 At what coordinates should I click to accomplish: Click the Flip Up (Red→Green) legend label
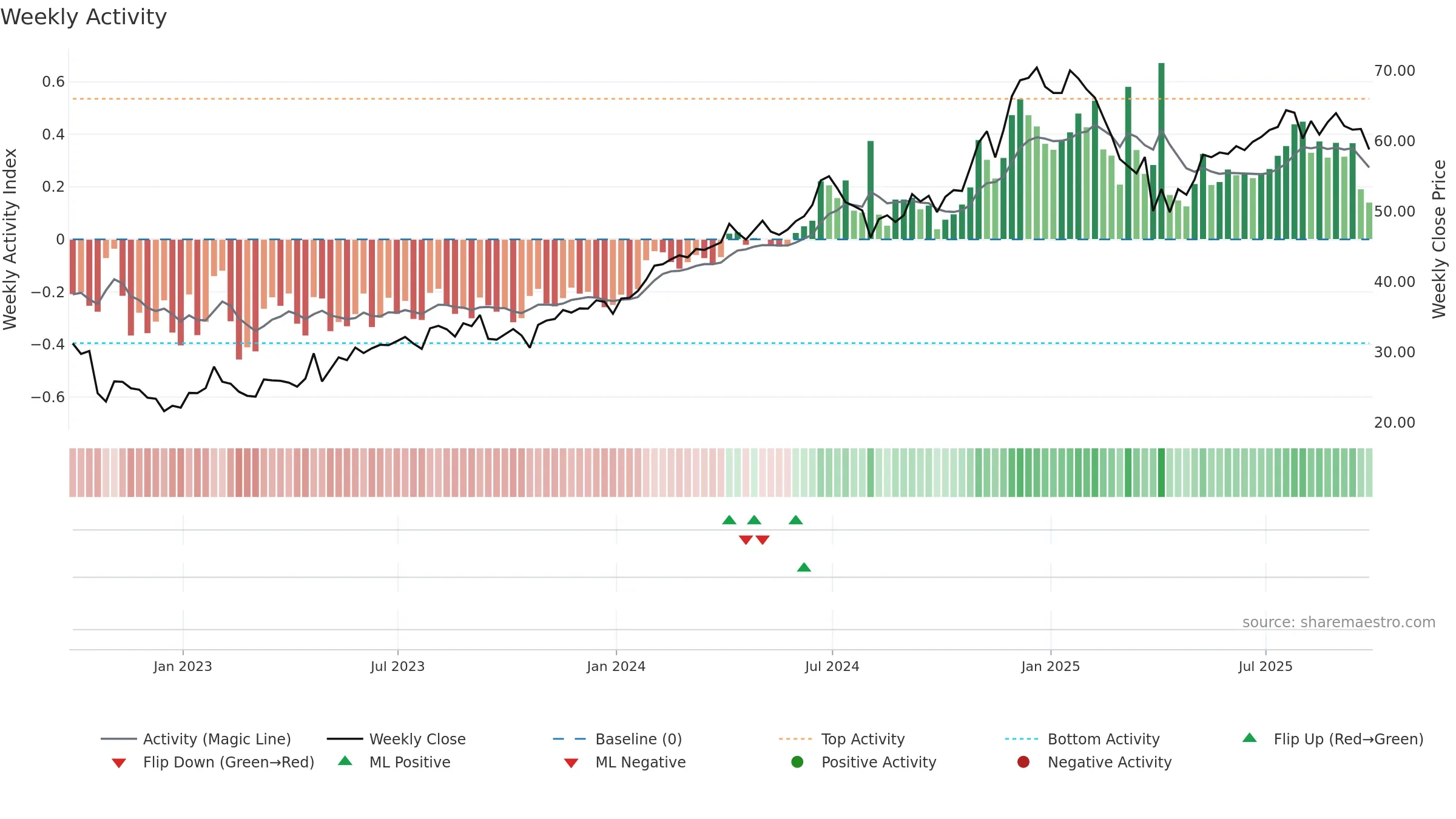pos(1349,739)
